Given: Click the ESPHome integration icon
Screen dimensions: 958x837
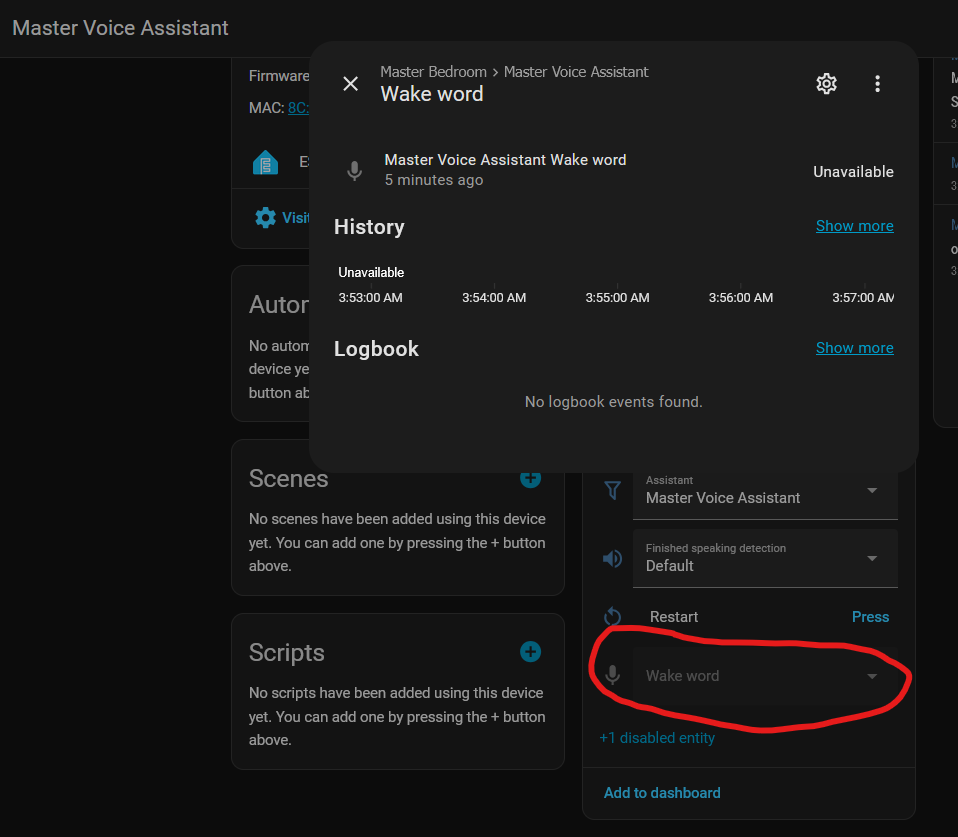Looking at the screenshot, I should point(265,162).
